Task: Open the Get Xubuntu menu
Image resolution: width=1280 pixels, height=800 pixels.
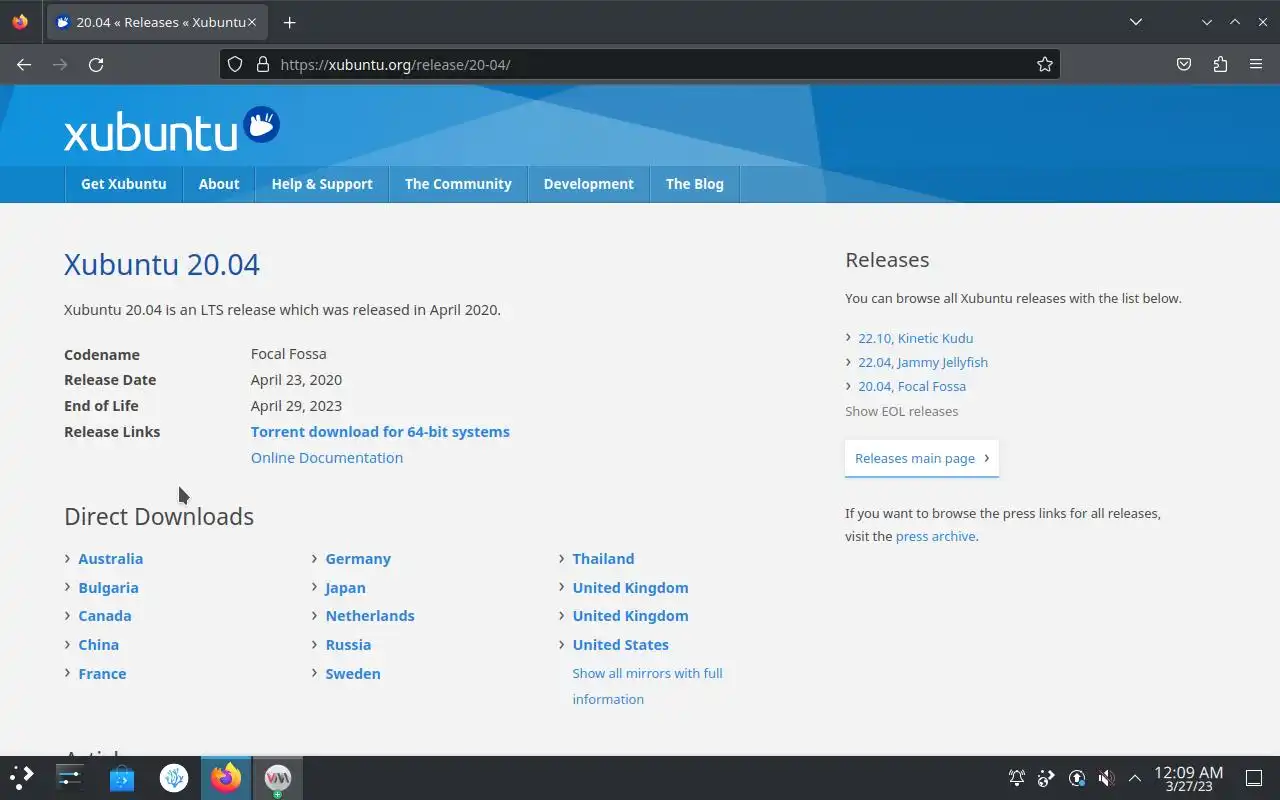Action: point(124,184)
